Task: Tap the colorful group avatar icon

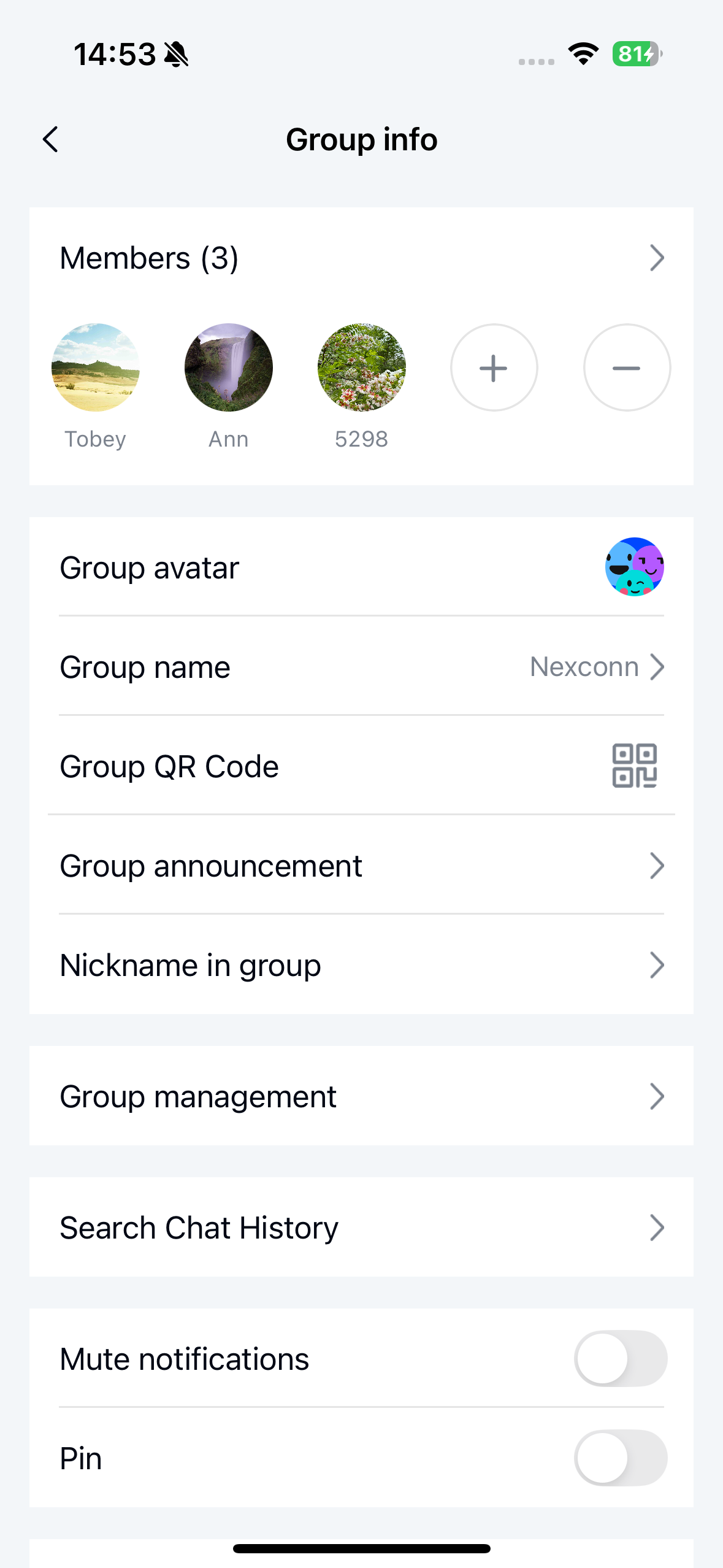Action: [634, 567]
